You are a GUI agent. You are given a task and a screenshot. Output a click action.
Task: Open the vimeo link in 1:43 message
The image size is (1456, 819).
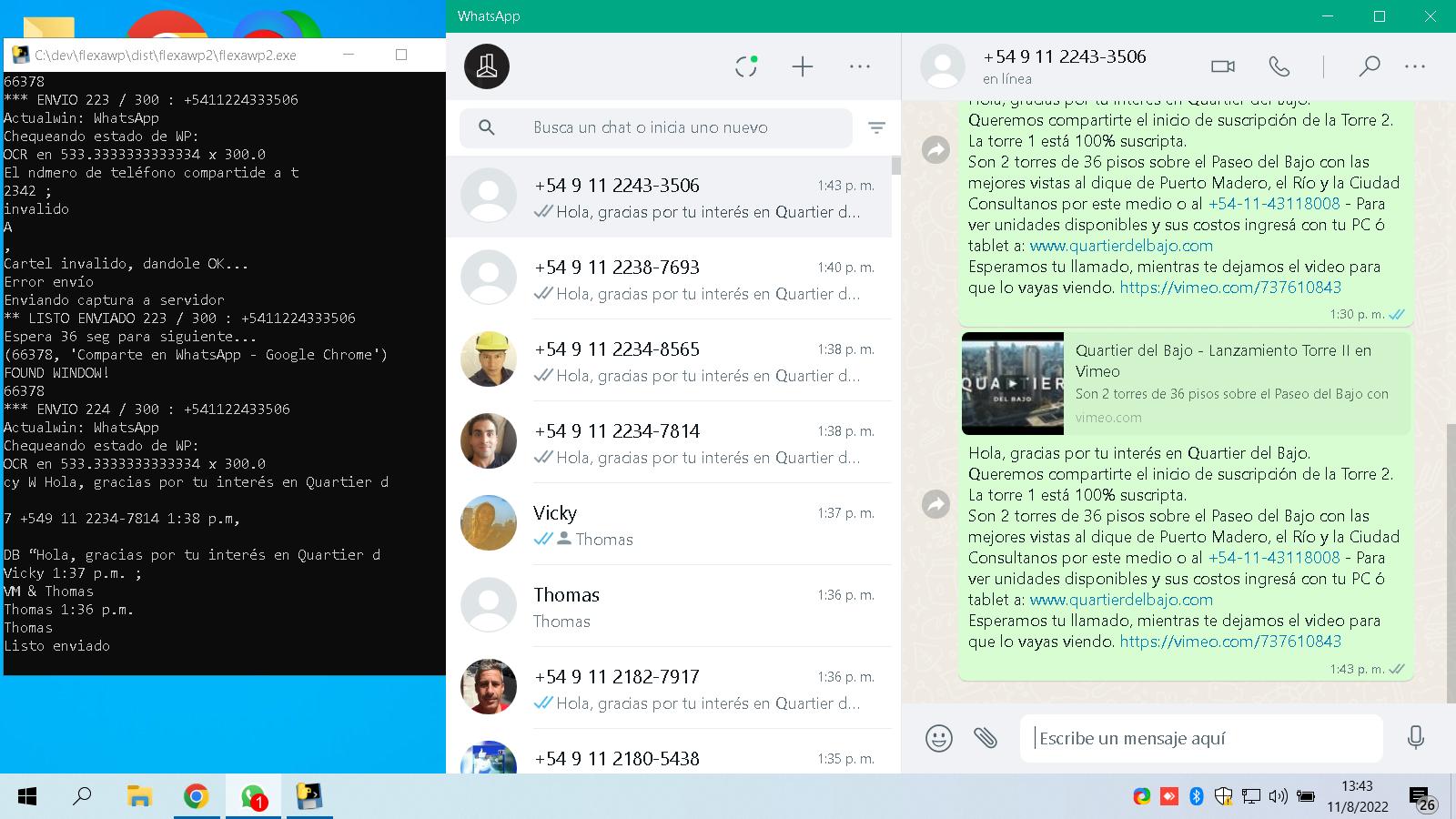point(1230,642)
